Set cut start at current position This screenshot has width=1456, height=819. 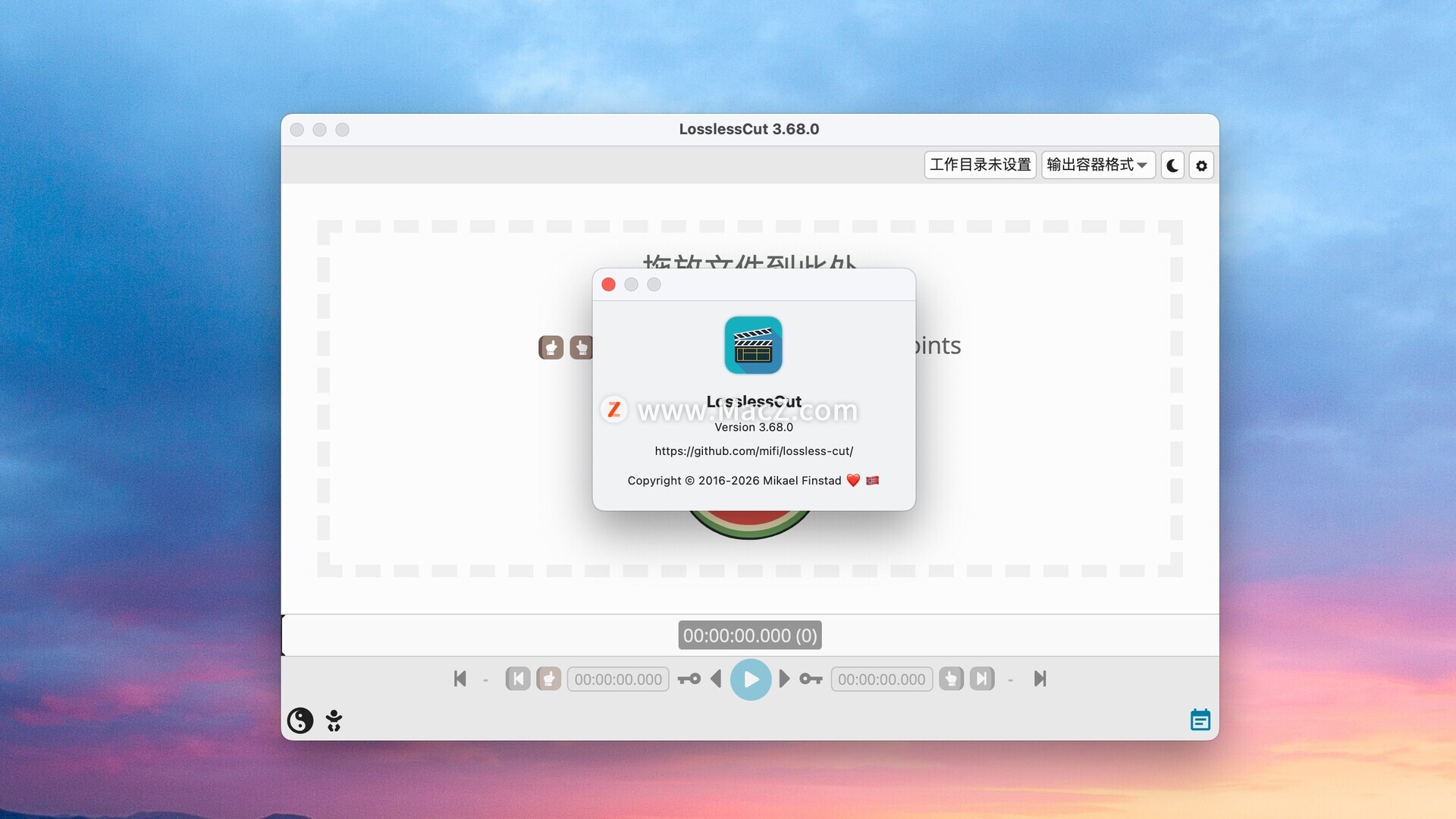(549, 679)
